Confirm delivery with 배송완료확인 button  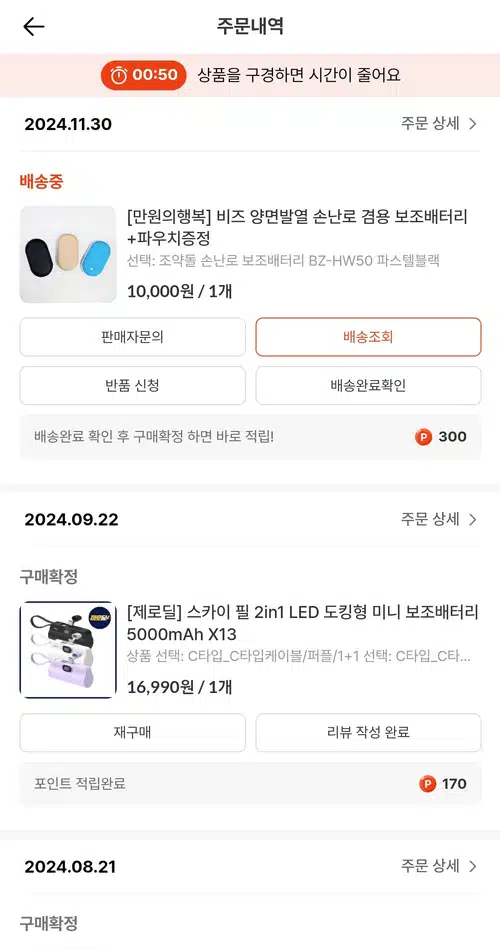pyautogui.click(x=368, y=386)
